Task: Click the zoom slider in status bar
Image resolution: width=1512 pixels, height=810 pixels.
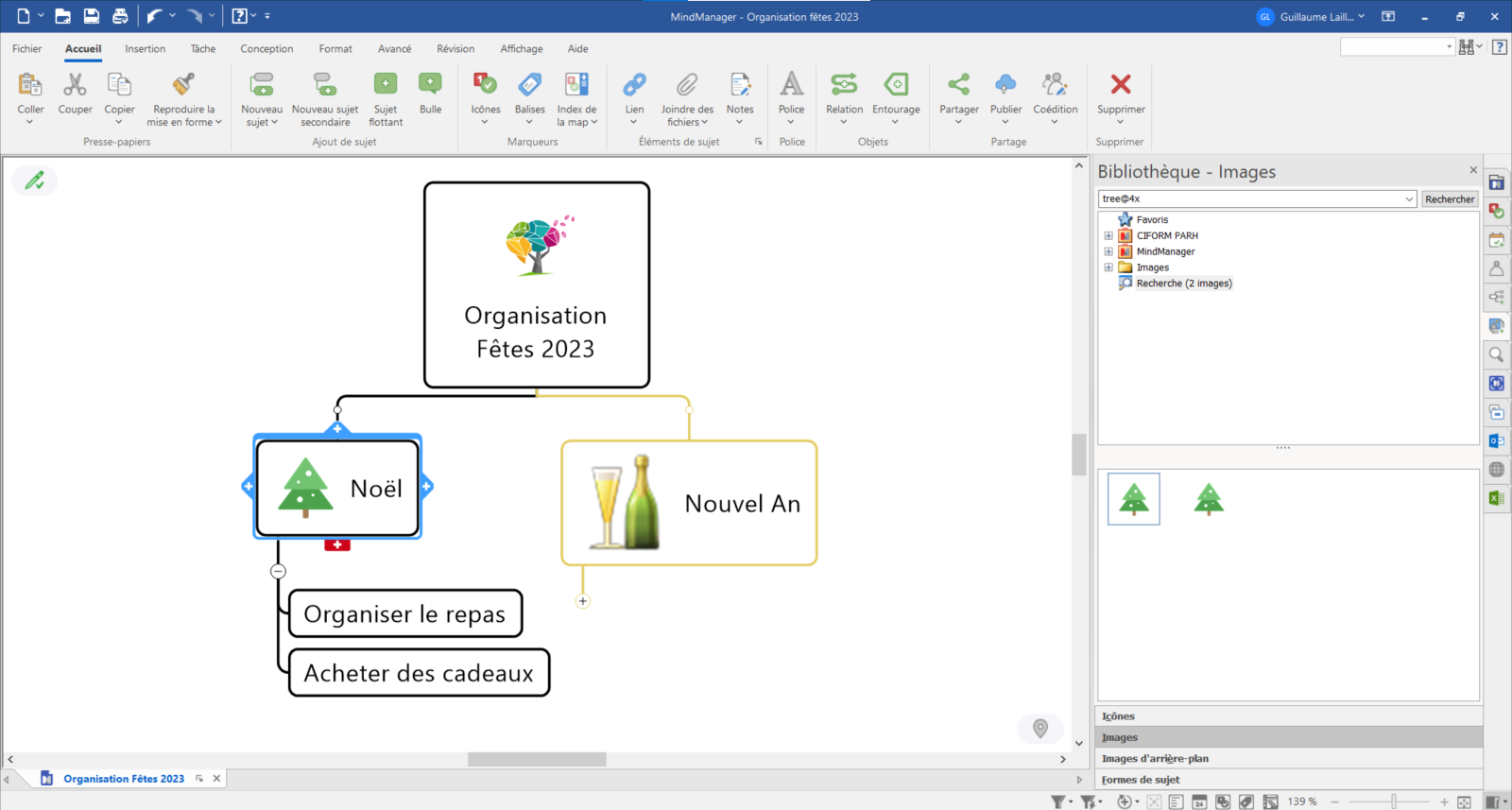Action: point(1393,801)
